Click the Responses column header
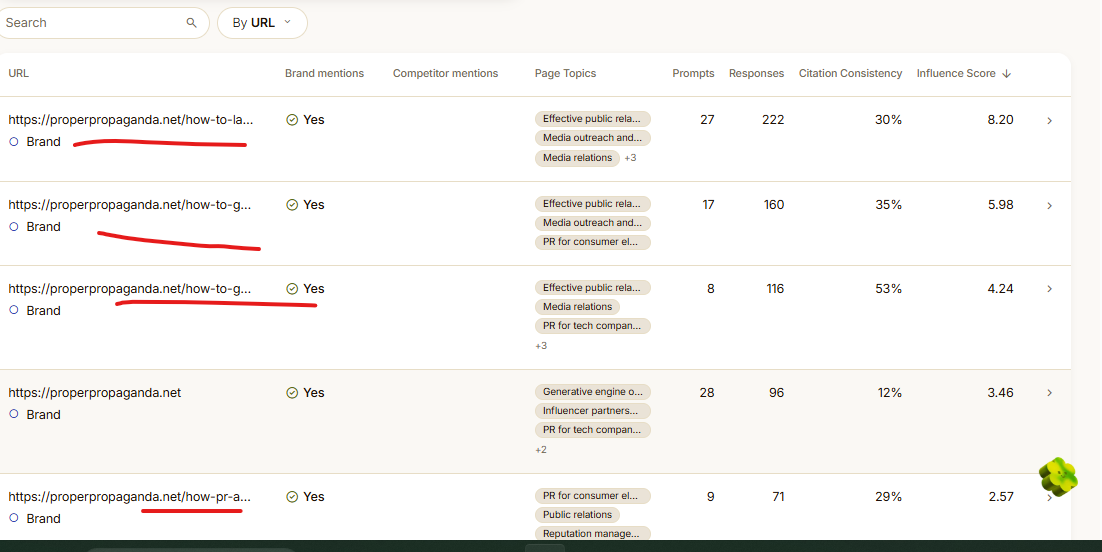Image resolution: width=1102 pixels, height=552 pixels. click(756, 73)
